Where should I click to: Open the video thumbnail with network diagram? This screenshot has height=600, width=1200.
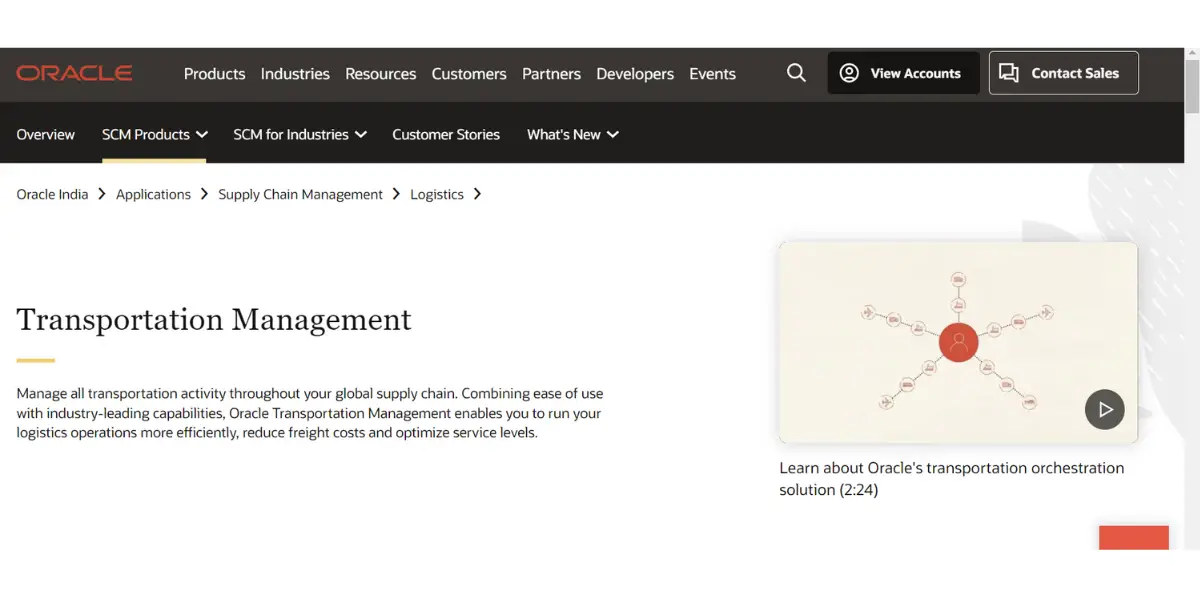(x=958, y=342)
